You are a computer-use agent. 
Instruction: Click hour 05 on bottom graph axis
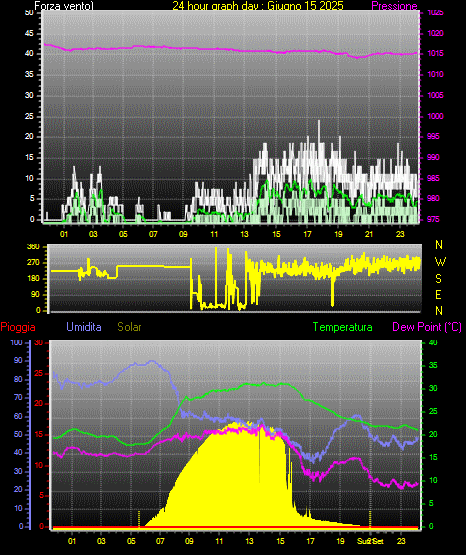click(131, 541)
